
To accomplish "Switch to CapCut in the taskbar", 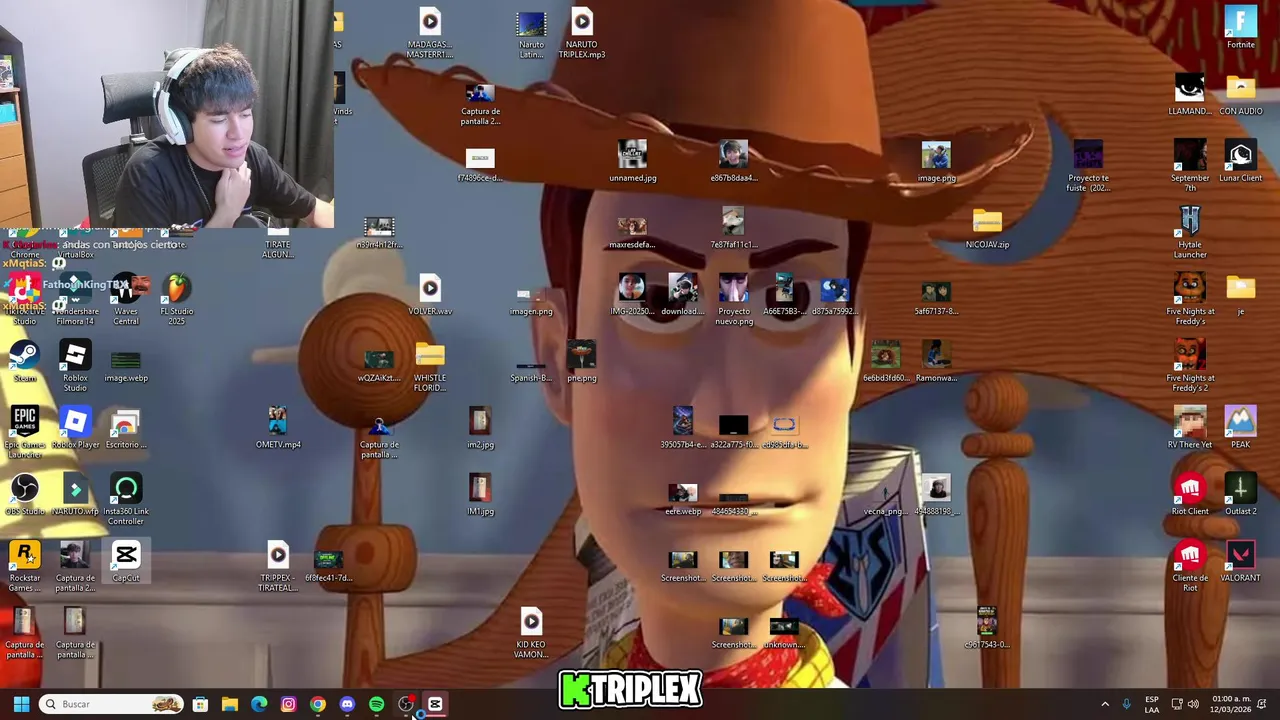I will (435, 704).
